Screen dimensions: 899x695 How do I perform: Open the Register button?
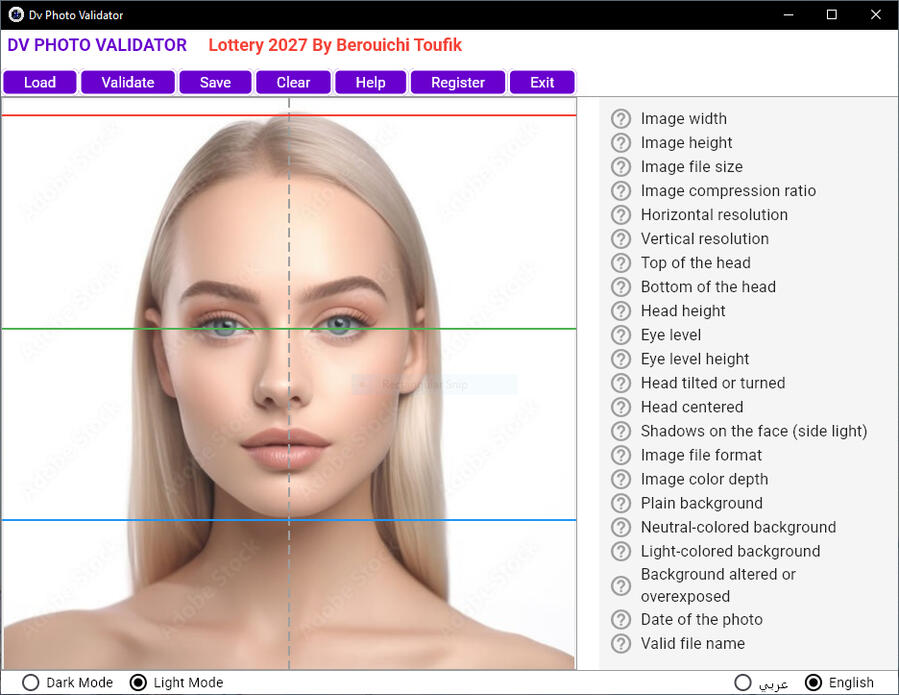click(458, 82)
